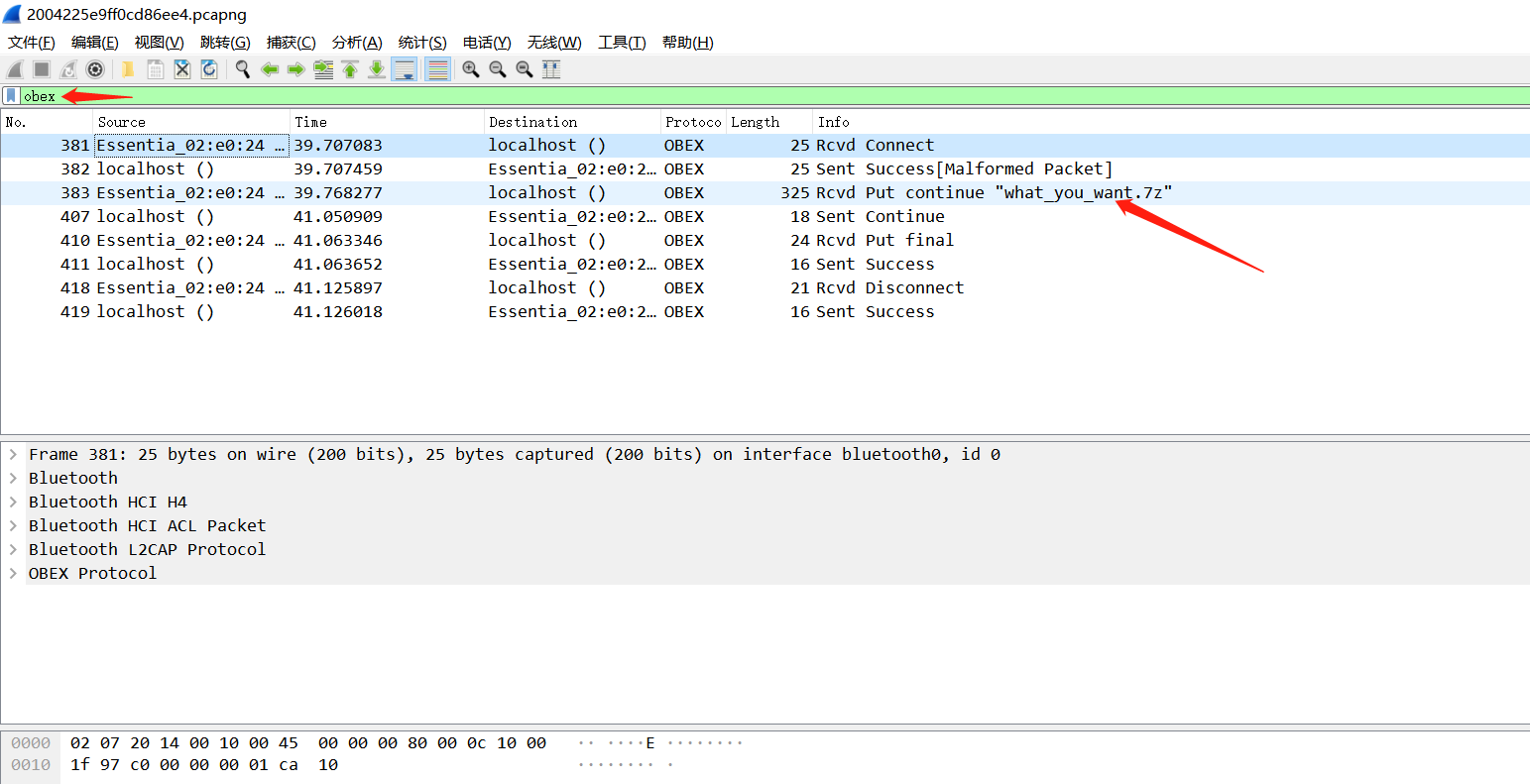Click the reload capture file icon
Image resolution: width=1530 pixels, height=784 pixels.
(210, 69)
